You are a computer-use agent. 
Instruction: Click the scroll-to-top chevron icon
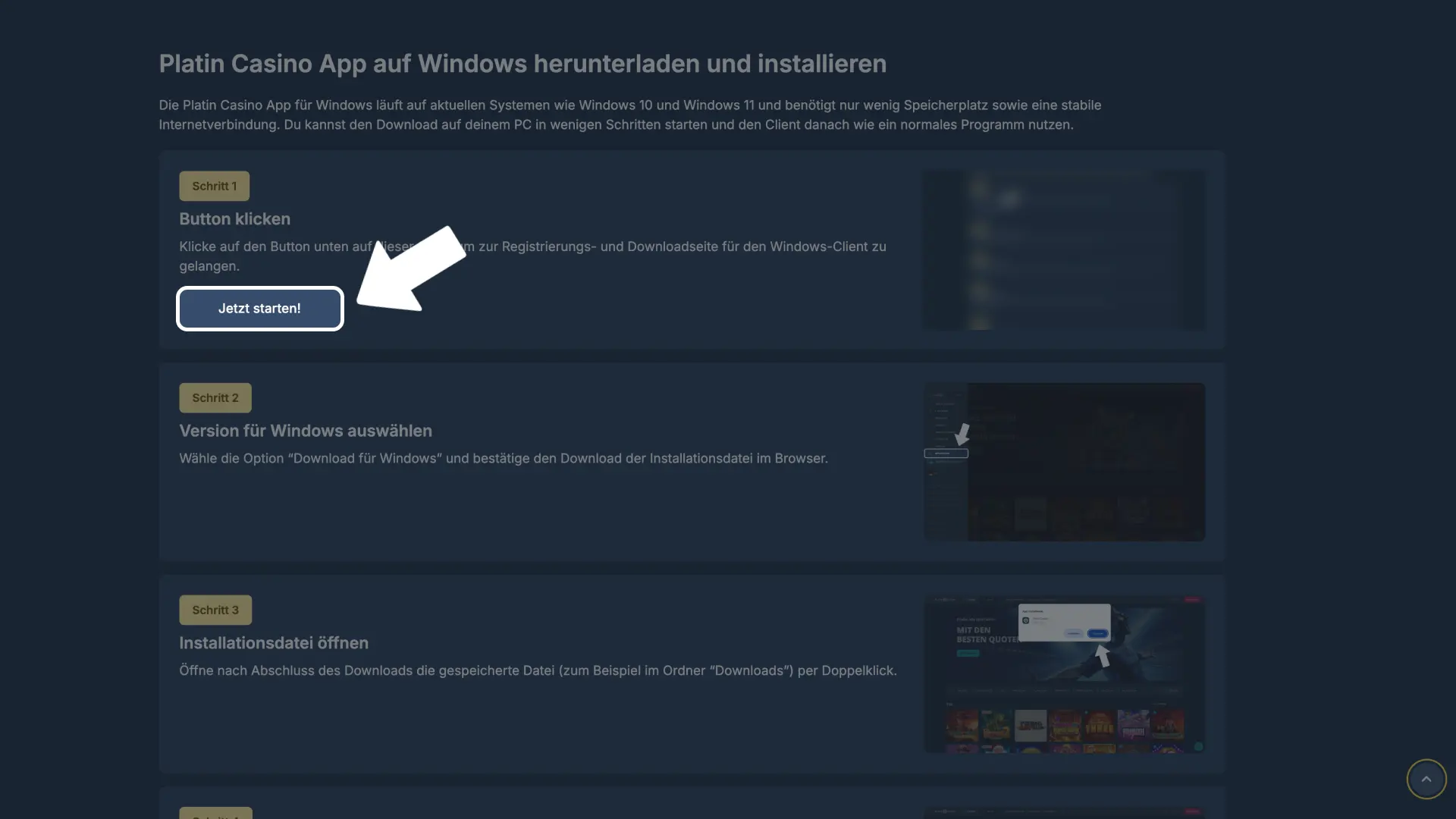[1427, 779]
